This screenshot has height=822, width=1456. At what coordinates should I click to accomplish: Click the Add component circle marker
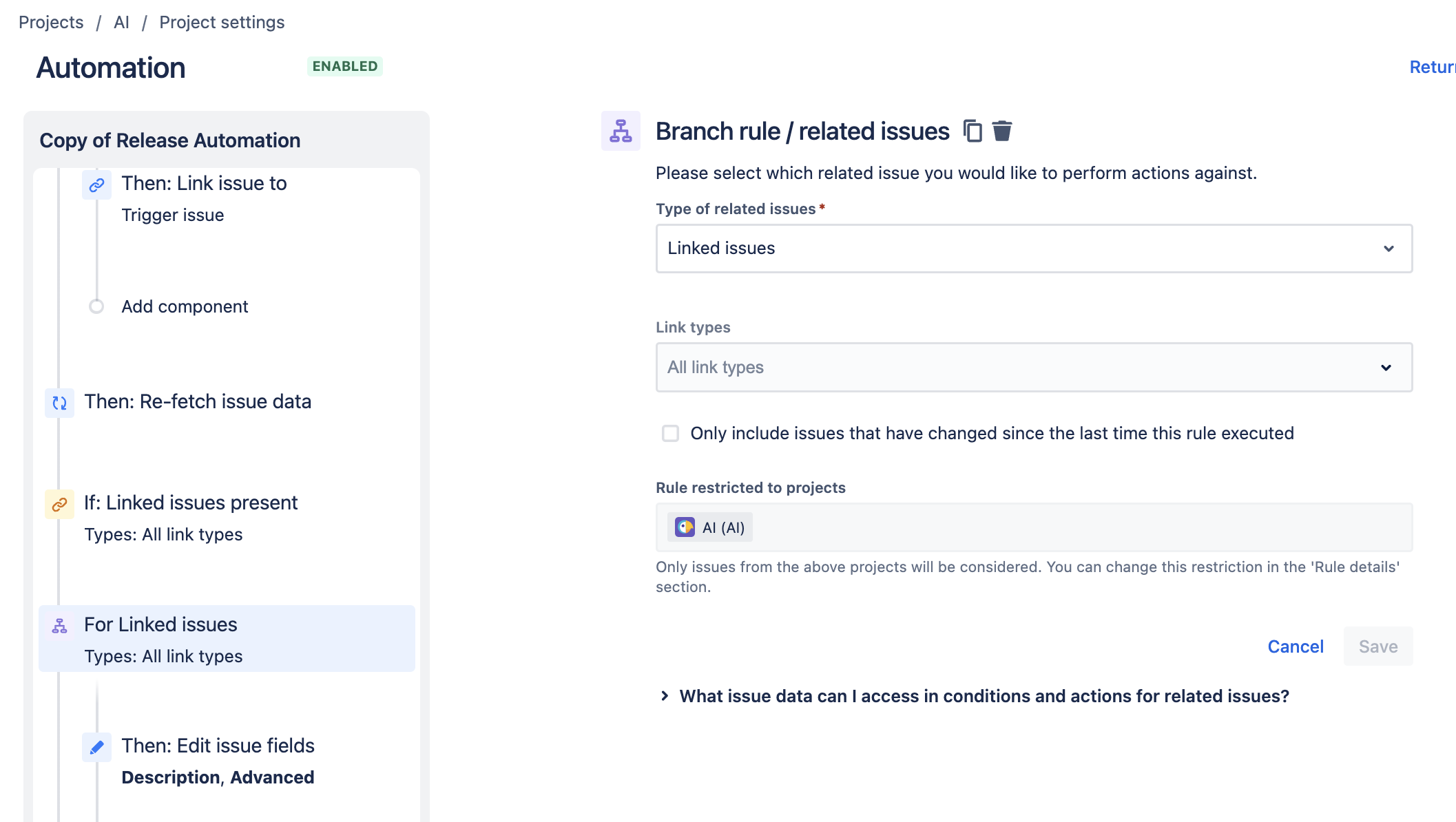coord(96,306)
